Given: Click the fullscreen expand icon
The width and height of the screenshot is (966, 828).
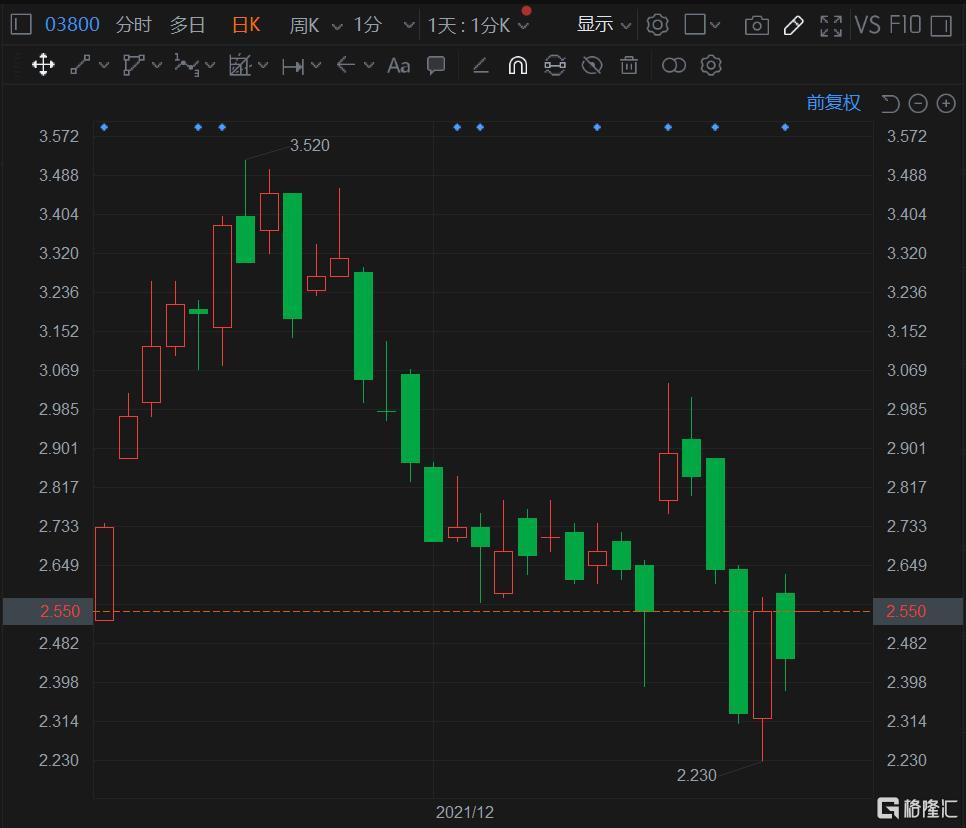Looking at the screenshot, I should pyautogui.click(x=830, y=25).
